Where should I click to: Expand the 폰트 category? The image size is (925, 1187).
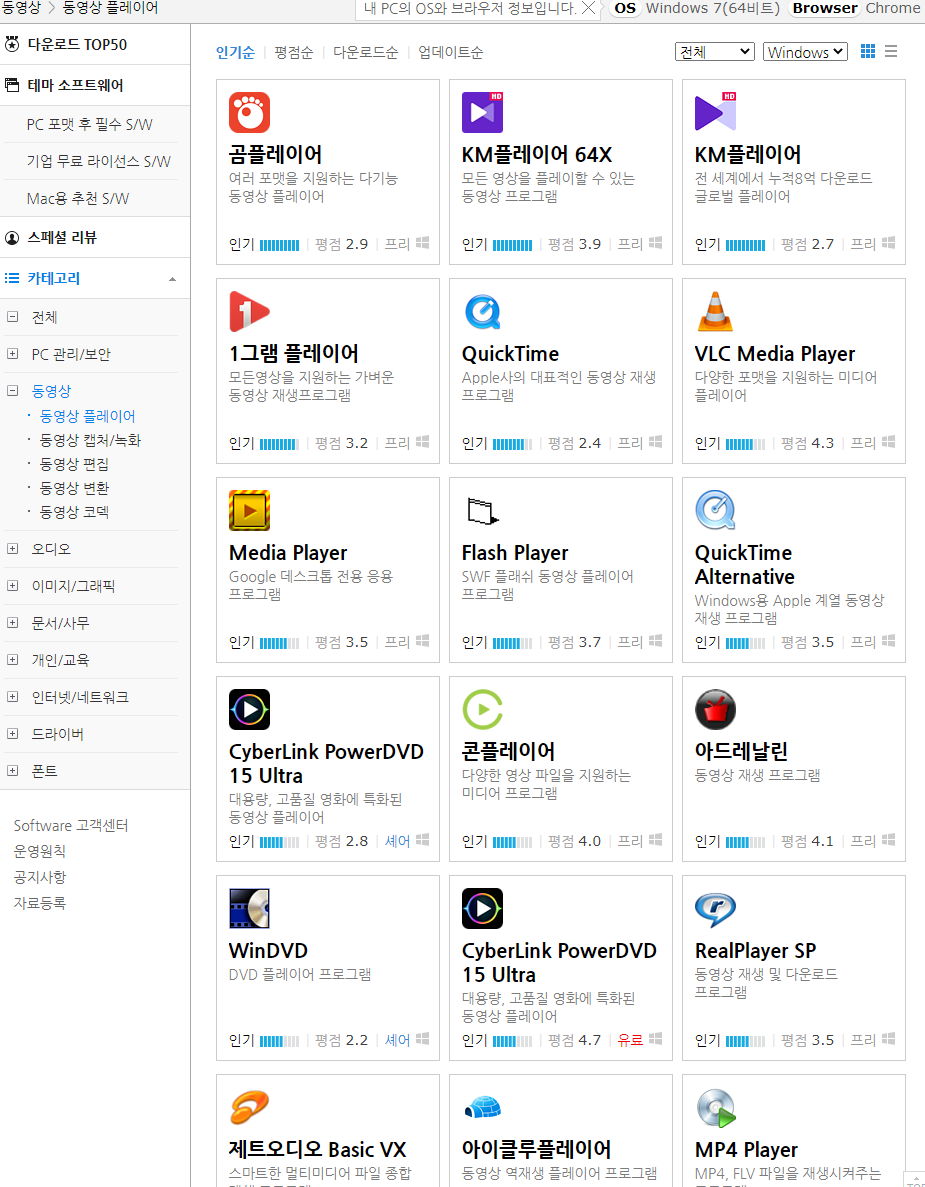point(12,771)
